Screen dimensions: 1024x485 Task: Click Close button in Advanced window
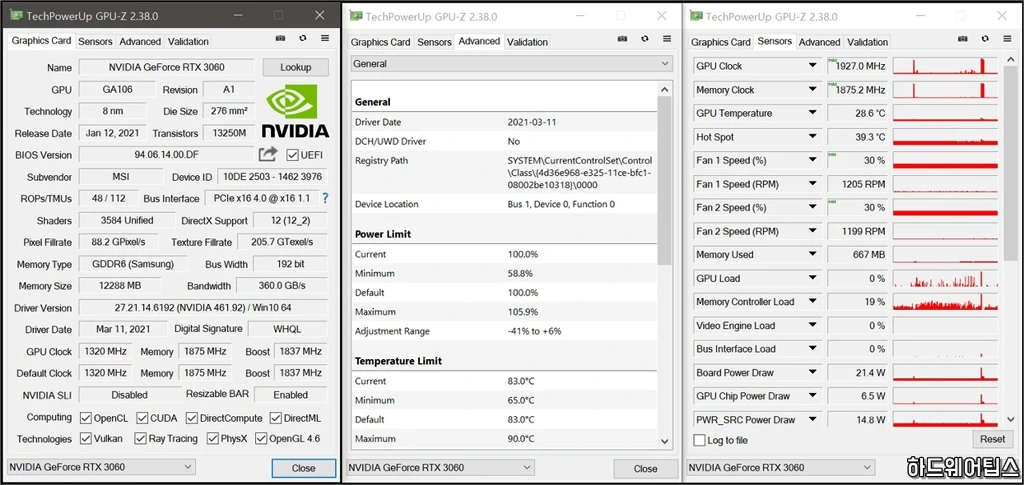(x=645, y=469)
